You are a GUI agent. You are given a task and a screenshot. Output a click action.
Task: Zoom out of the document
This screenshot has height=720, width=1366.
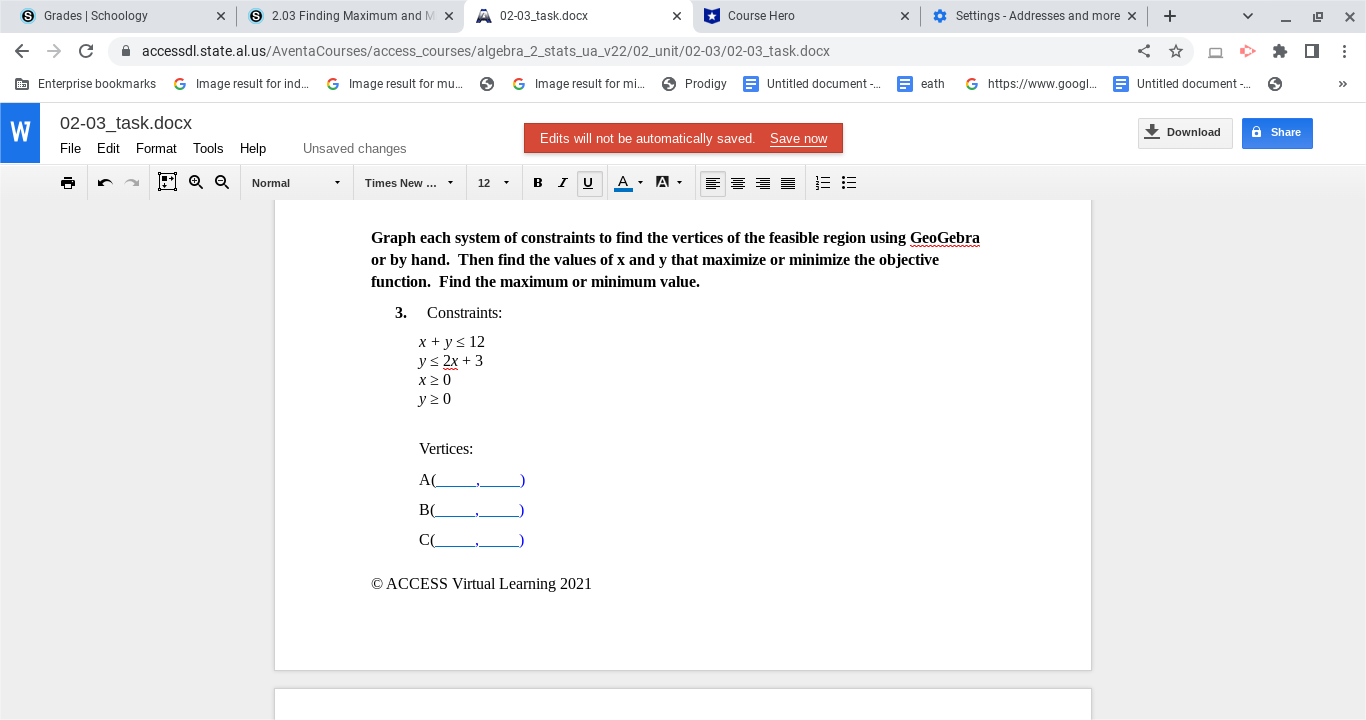(222, 182)
